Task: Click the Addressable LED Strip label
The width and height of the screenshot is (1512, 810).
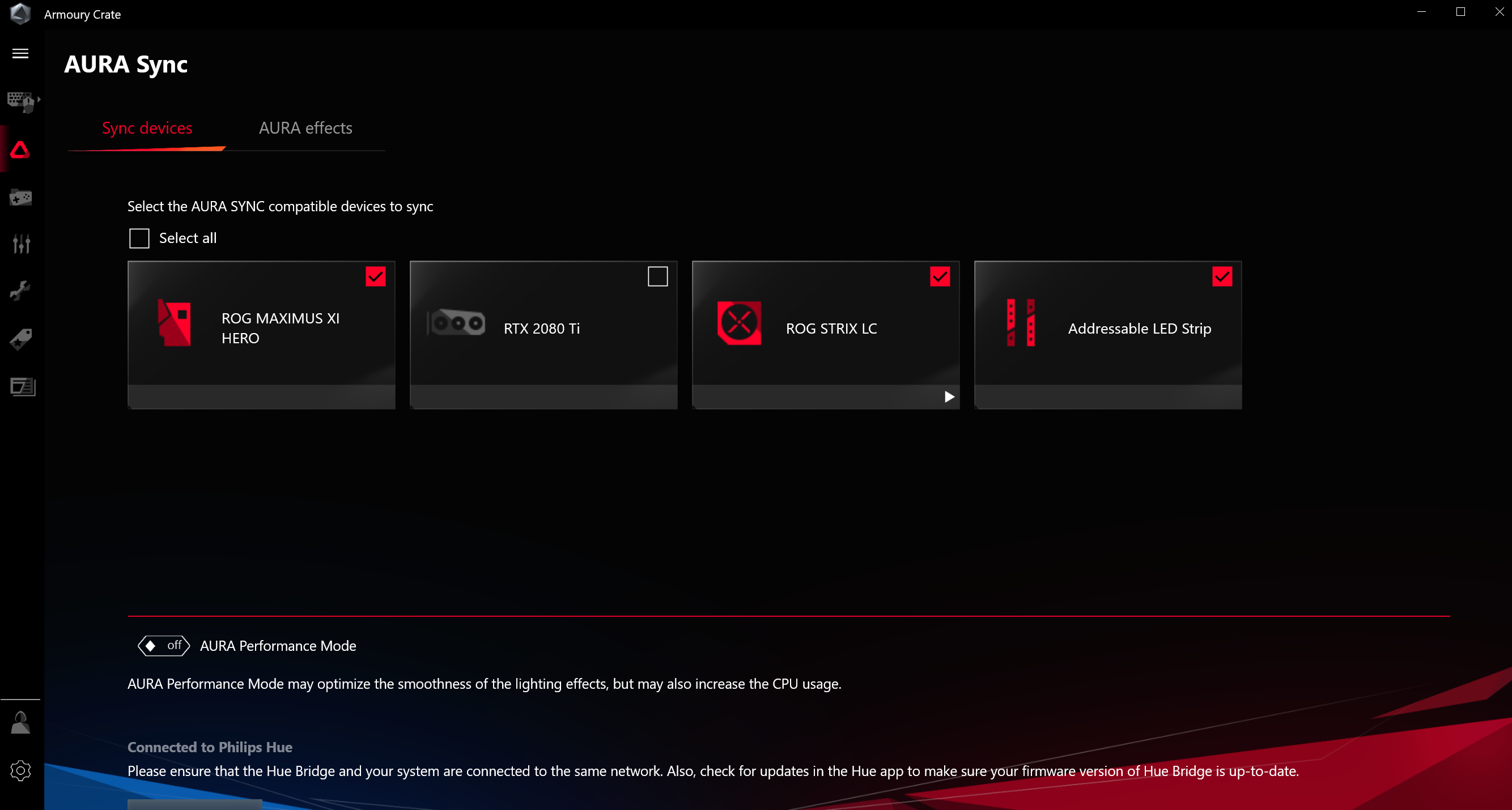Action: pyautogui.click(x=1140, y=329)
